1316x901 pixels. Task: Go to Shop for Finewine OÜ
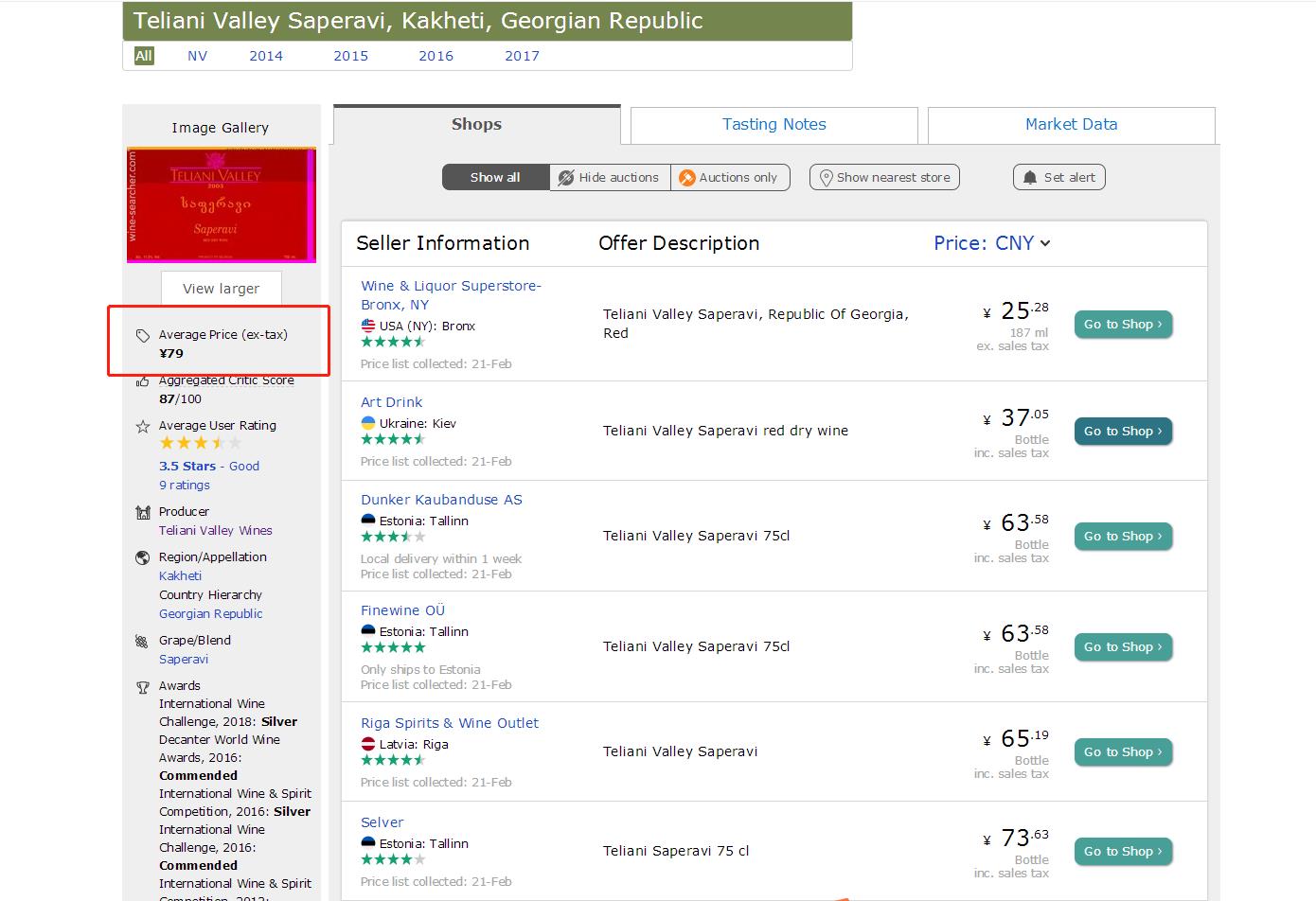click(1123, 647)
